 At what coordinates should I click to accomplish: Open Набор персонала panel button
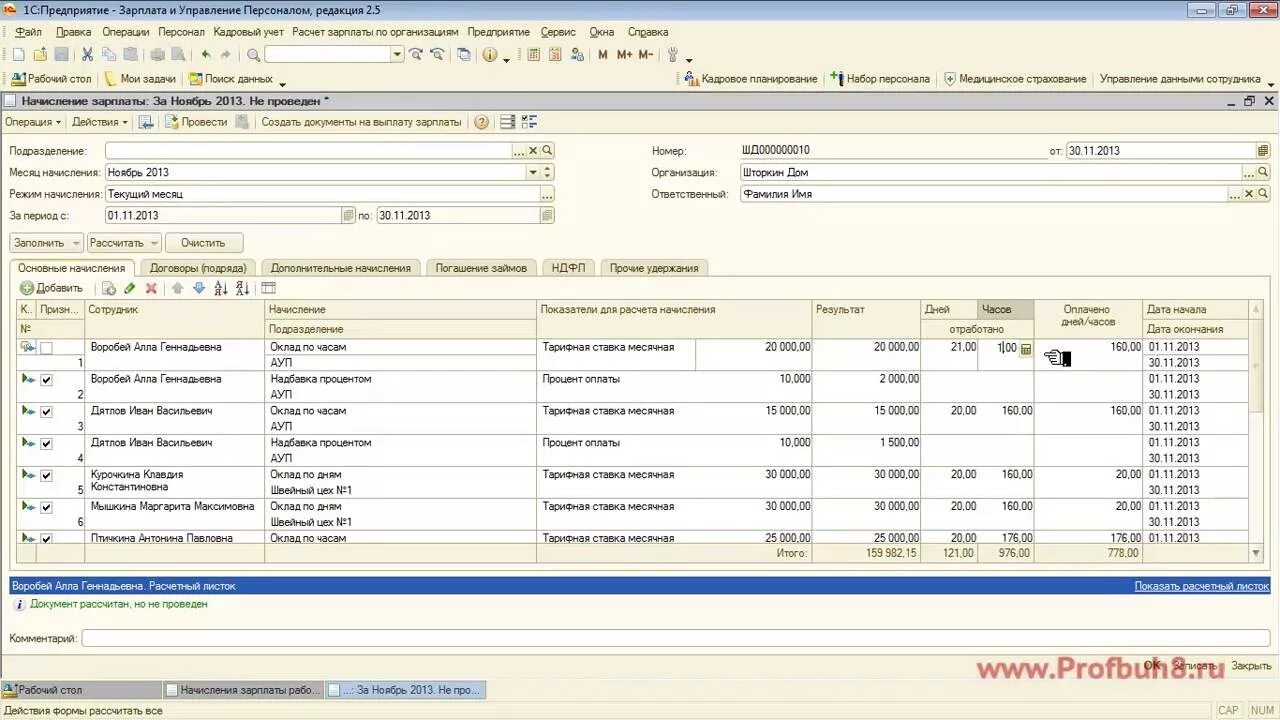click(880, 79)
